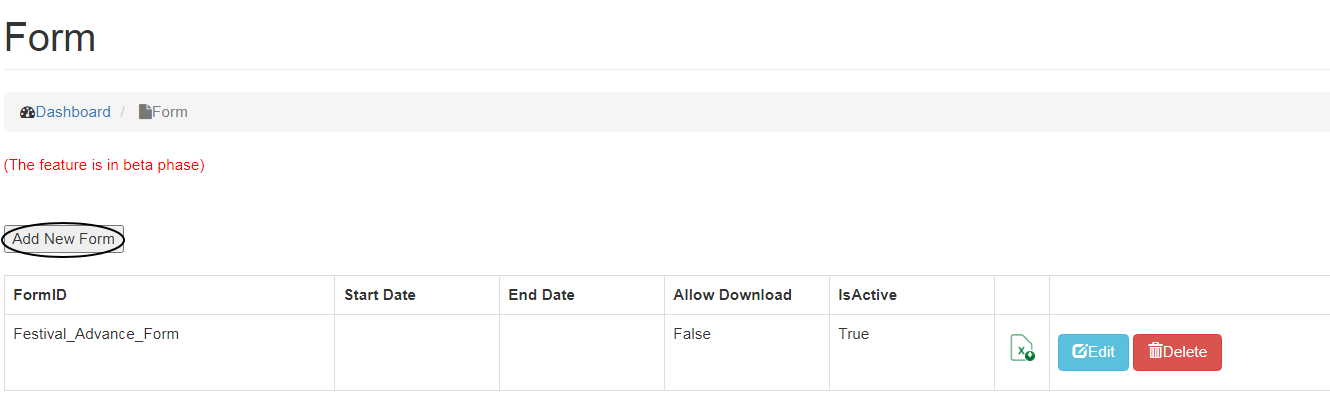Click the Allow Download column header
The width and height of the screenshot is (1330, 404).
732,295
